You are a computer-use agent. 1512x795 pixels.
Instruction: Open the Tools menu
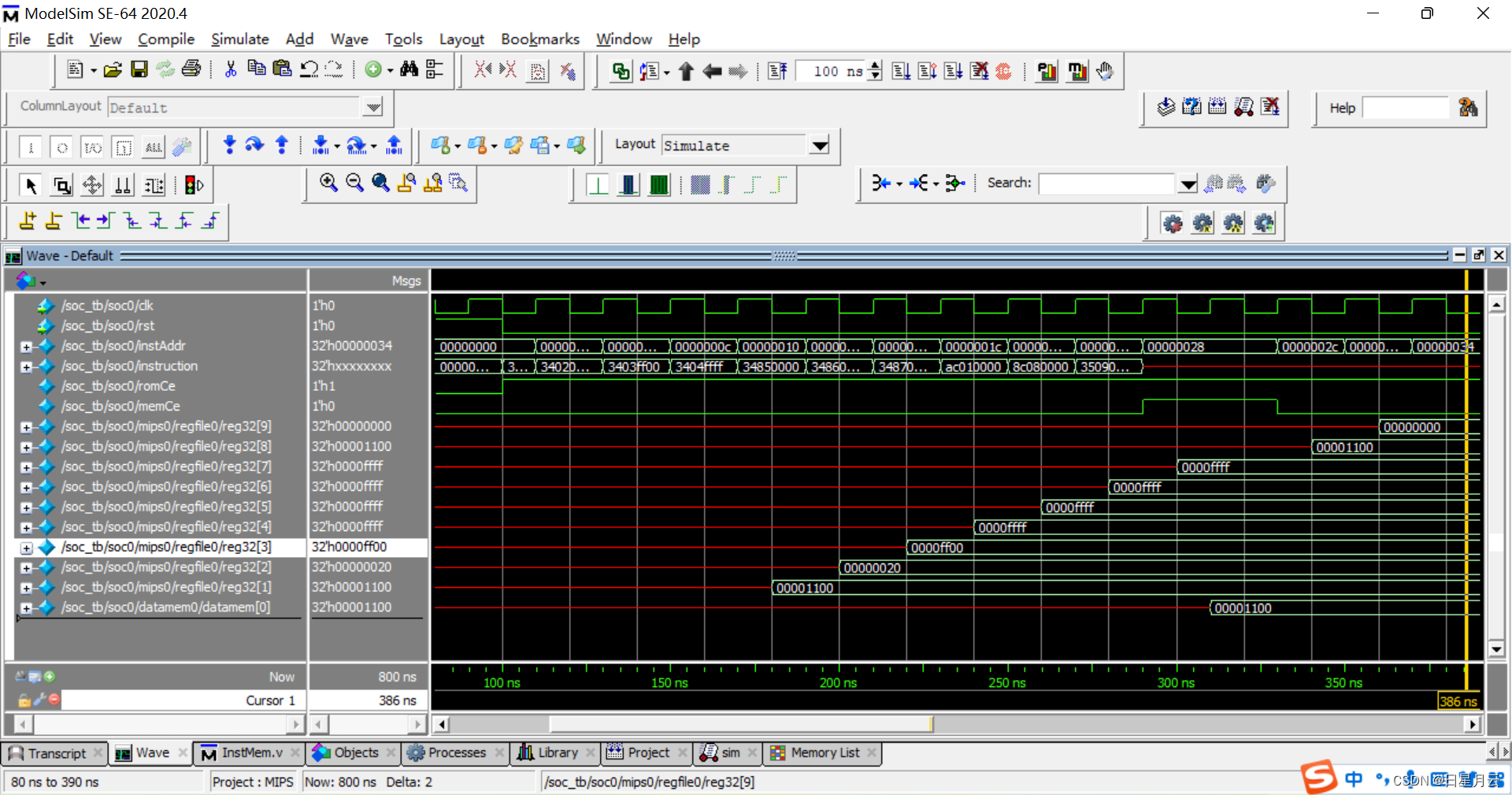click(403, 39)
